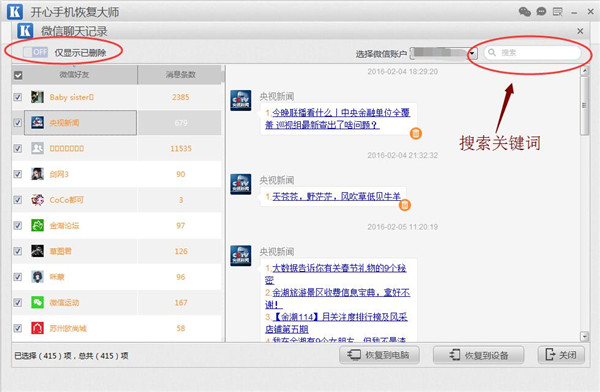The width and height of the screenshot is (600, 392).
Task: Click the orange deleted badge on first message
Action: [x=416, y=133]
